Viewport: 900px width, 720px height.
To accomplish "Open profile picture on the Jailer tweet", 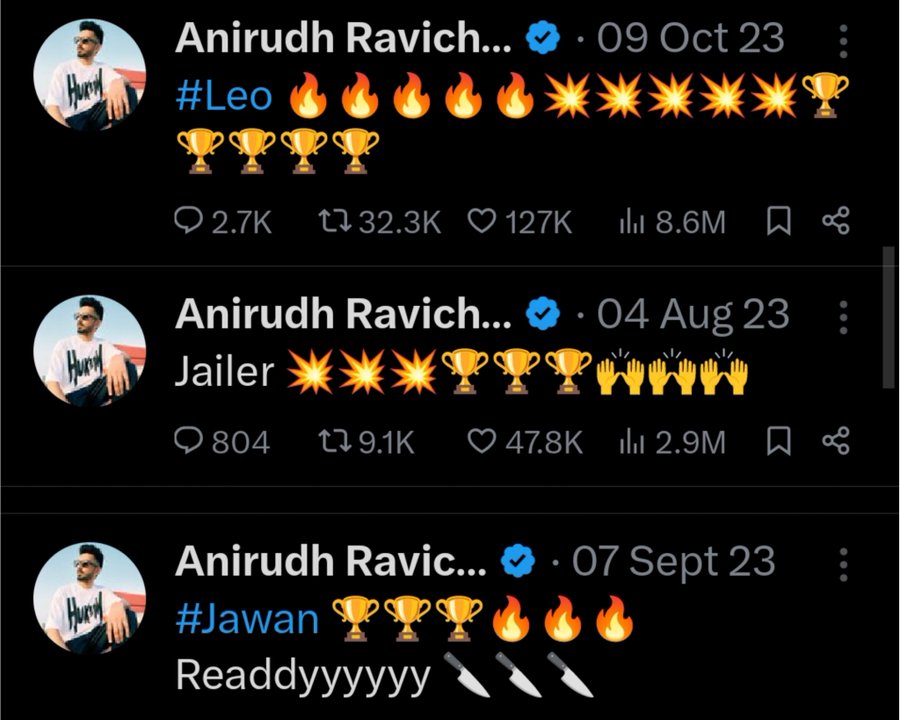I will 90,351.
